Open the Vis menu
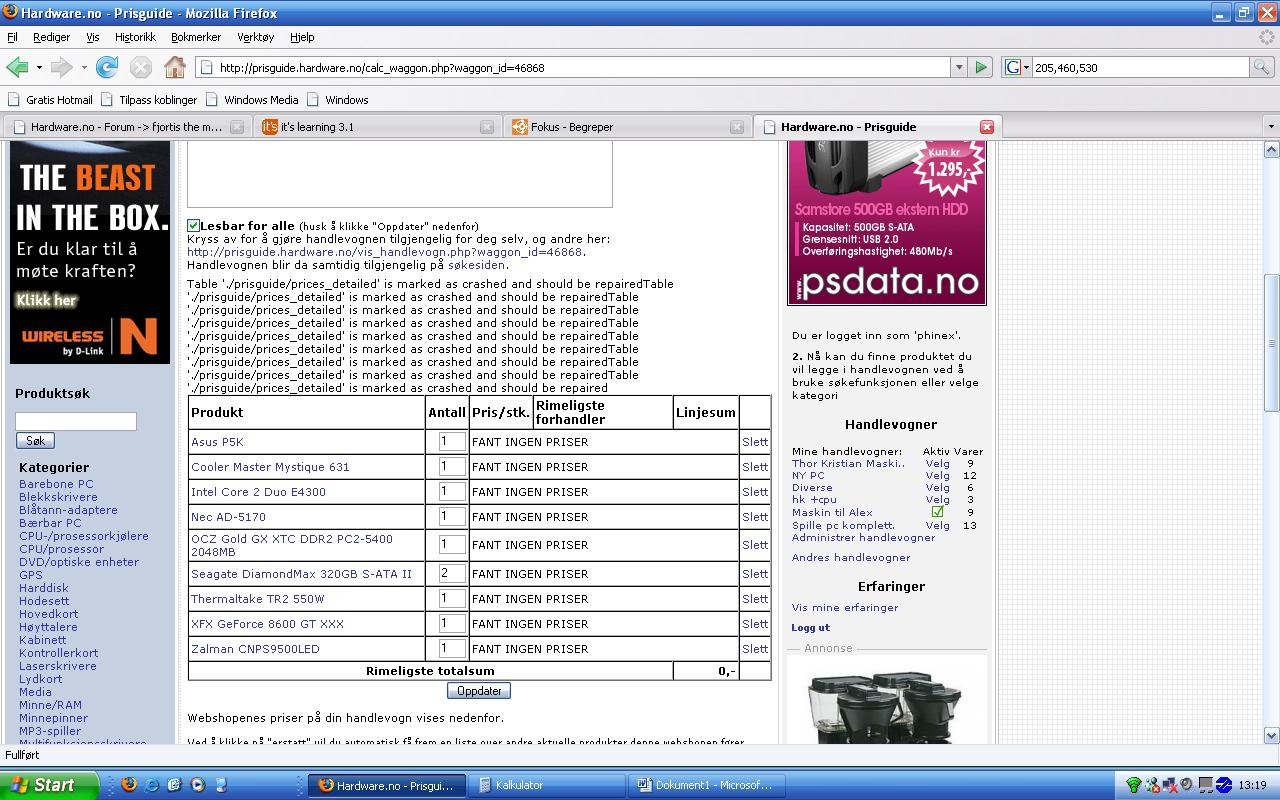Screen dimensions: 1280x800 pos(92,37)
